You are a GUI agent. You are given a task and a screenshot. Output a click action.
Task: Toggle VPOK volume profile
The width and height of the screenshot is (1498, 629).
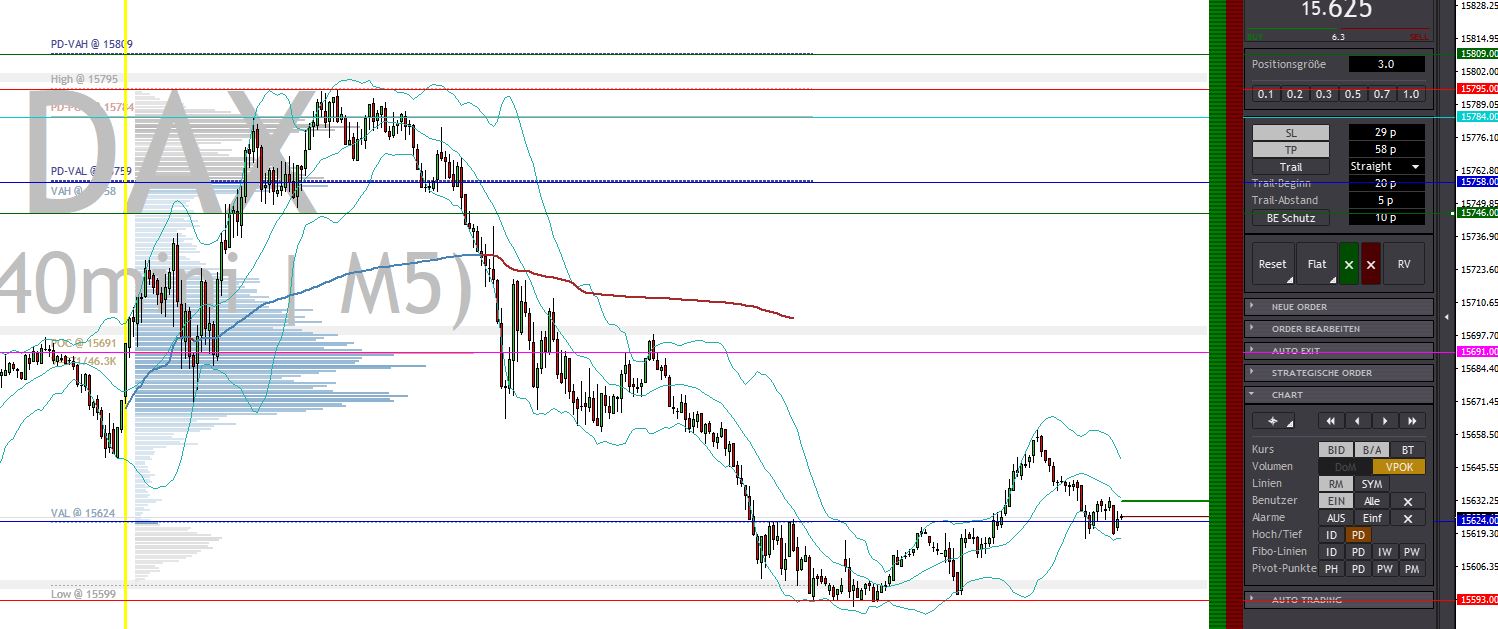pos(1399,467)
